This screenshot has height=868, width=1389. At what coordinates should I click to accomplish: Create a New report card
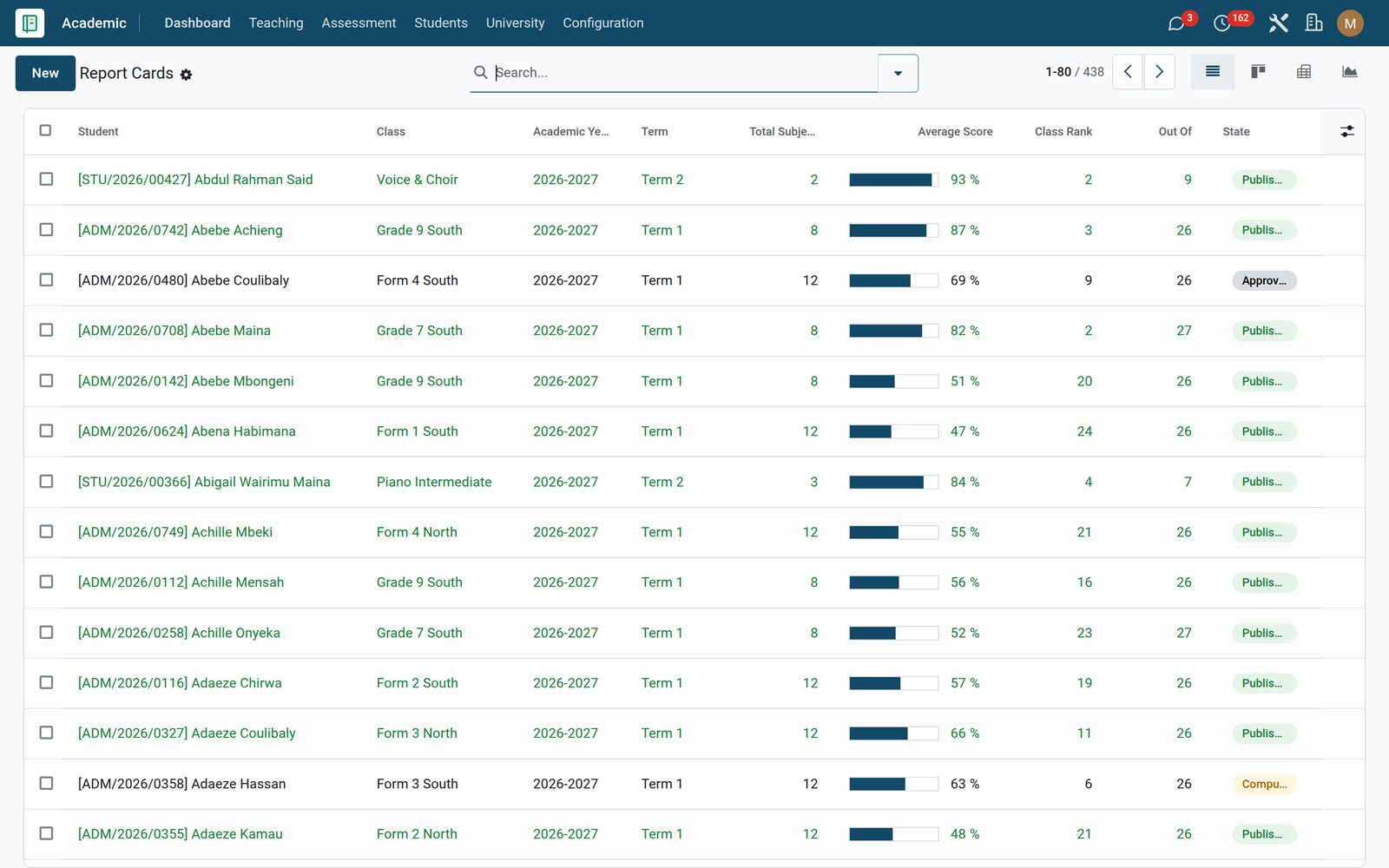(x=45, y=73)
